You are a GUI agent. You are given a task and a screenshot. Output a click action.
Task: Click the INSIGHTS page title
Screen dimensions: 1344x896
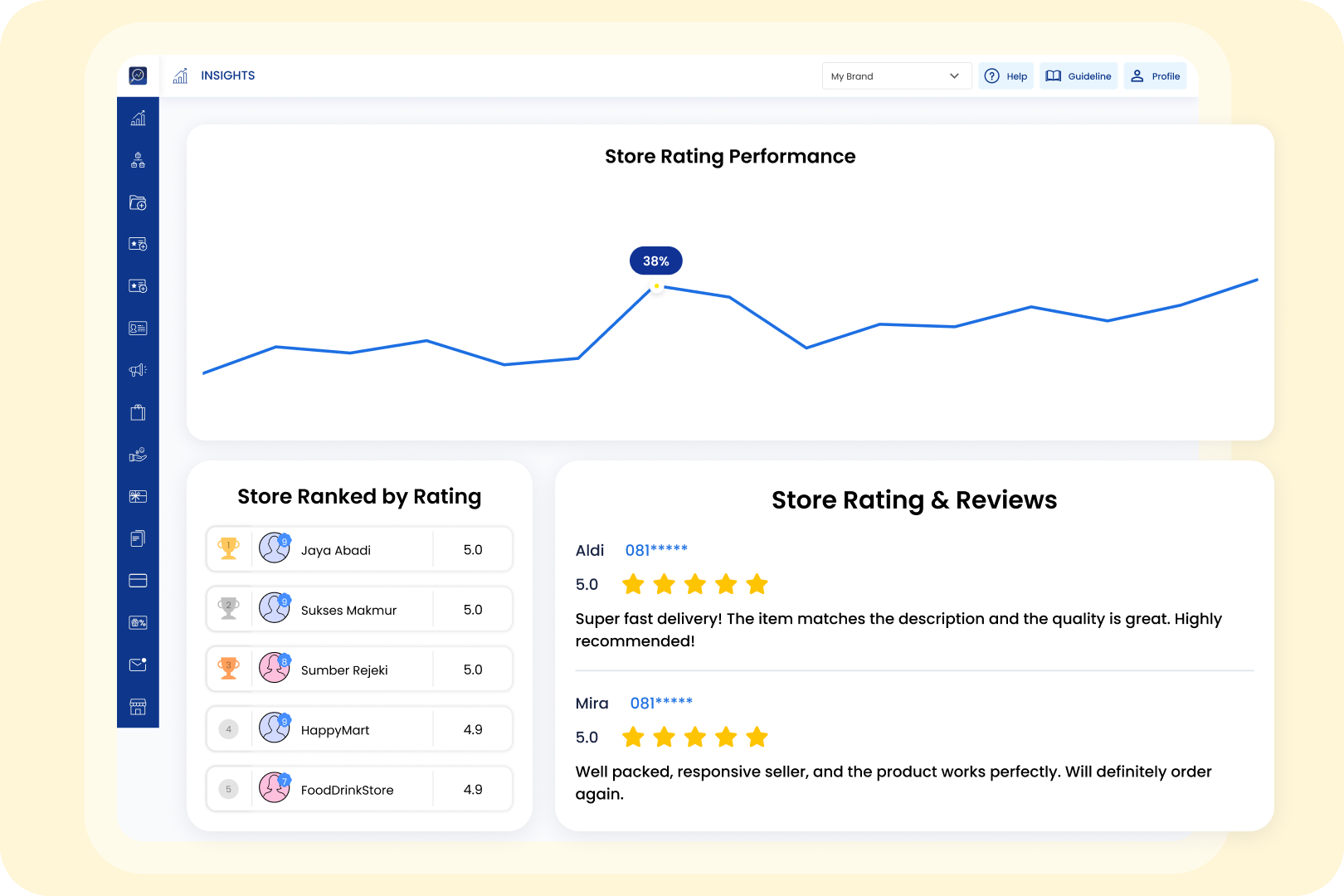(x=228, y=75)
